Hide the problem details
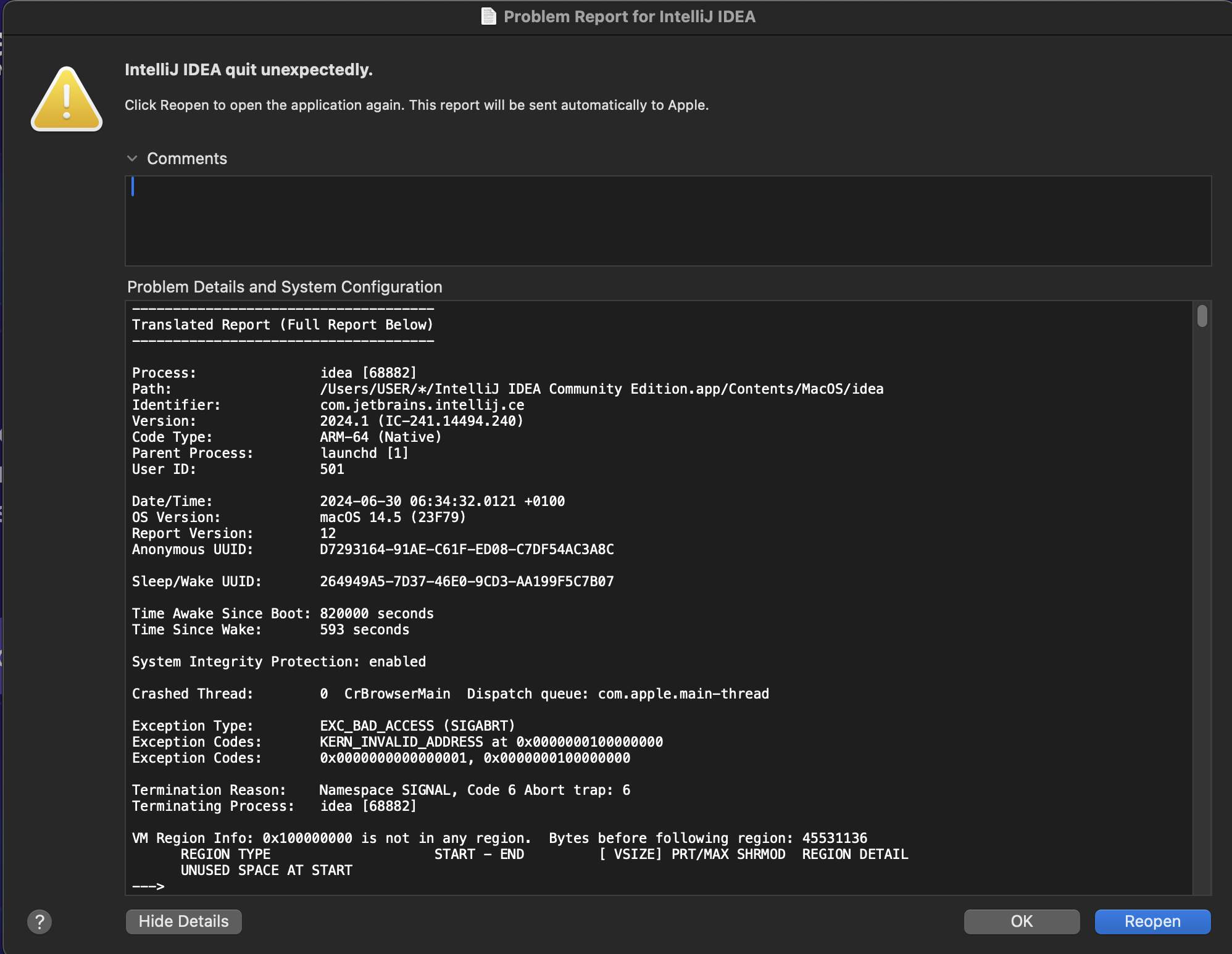The height and width of the screenshot is (954, 1232). pyautogui.click(x=183, y=921)
